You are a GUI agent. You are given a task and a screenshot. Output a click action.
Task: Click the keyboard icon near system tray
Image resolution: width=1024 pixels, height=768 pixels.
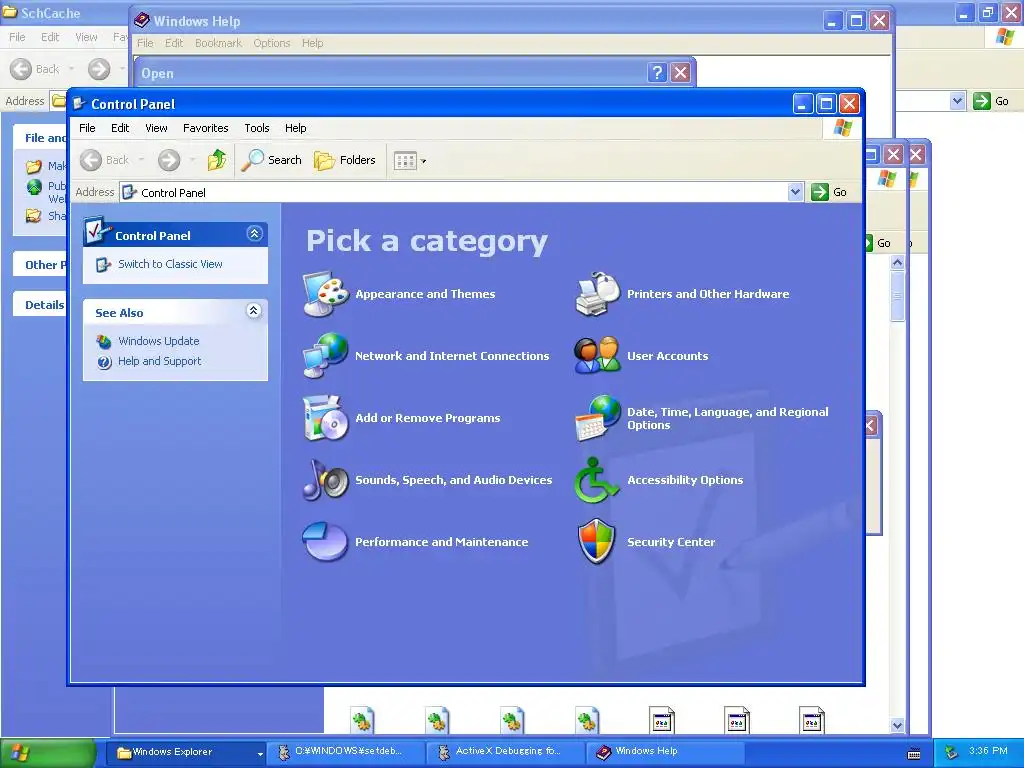pos(914,754)
